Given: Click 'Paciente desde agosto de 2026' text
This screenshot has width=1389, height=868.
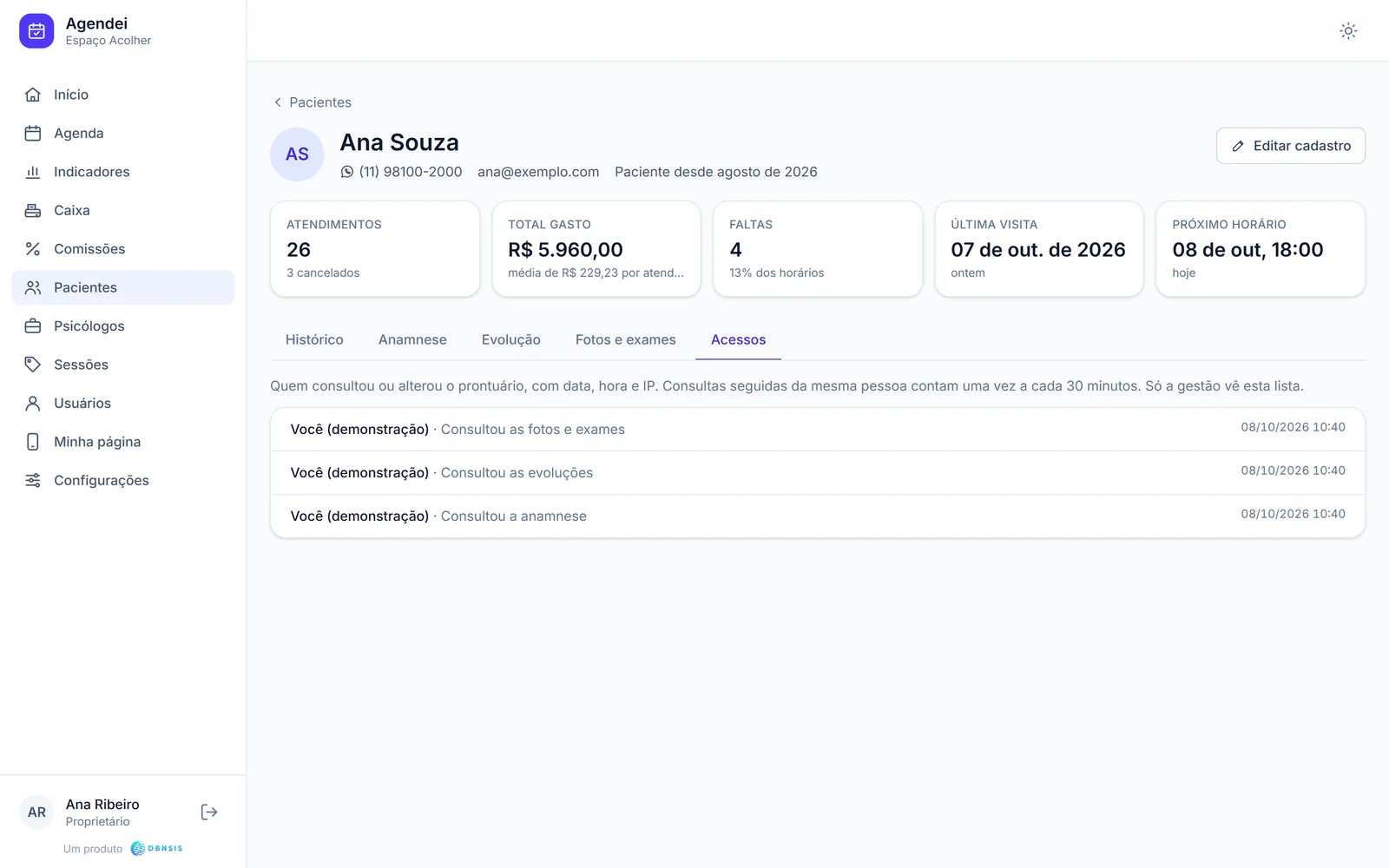Looking at the screenshot, I should pyautogui.click(x=716, y=172).
